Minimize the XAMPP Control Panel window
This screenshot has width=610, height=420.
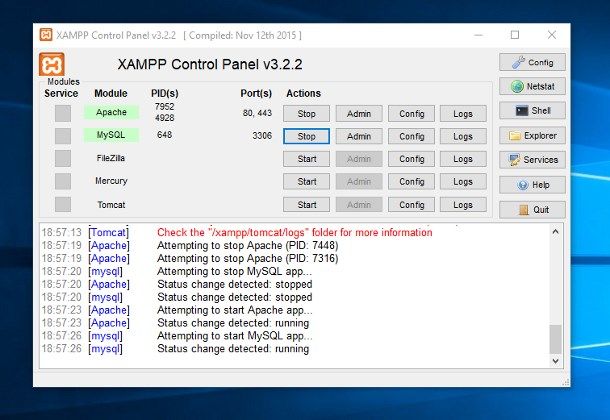(479, 35)
